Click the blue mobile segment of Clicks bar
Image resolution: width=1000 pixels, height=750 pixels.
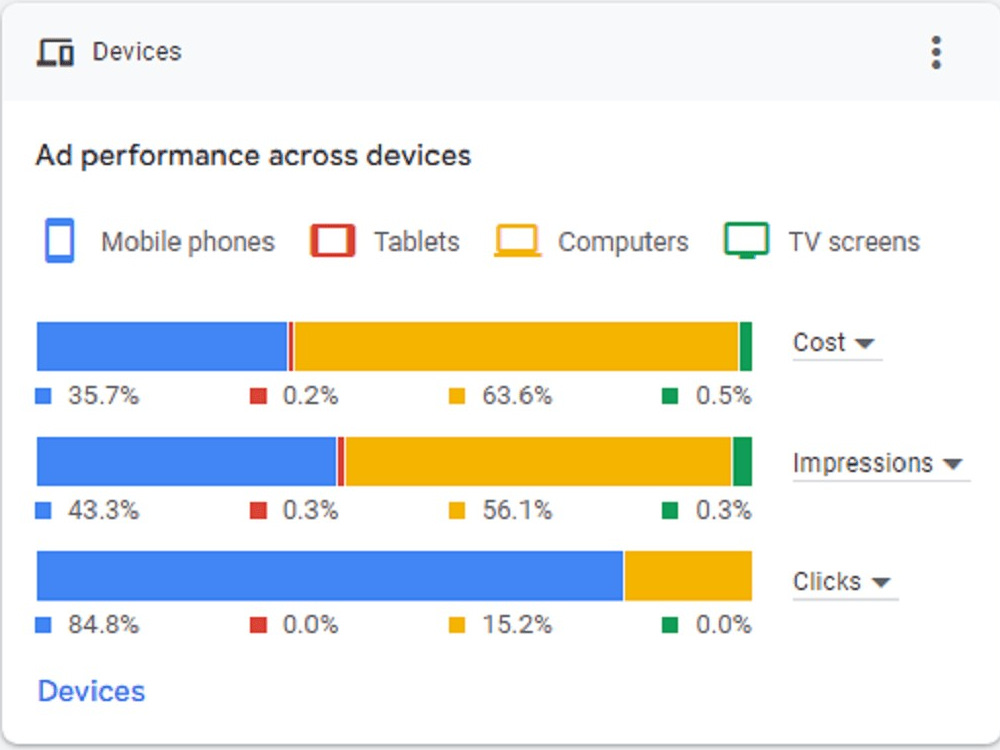click(x=330, y=576)
